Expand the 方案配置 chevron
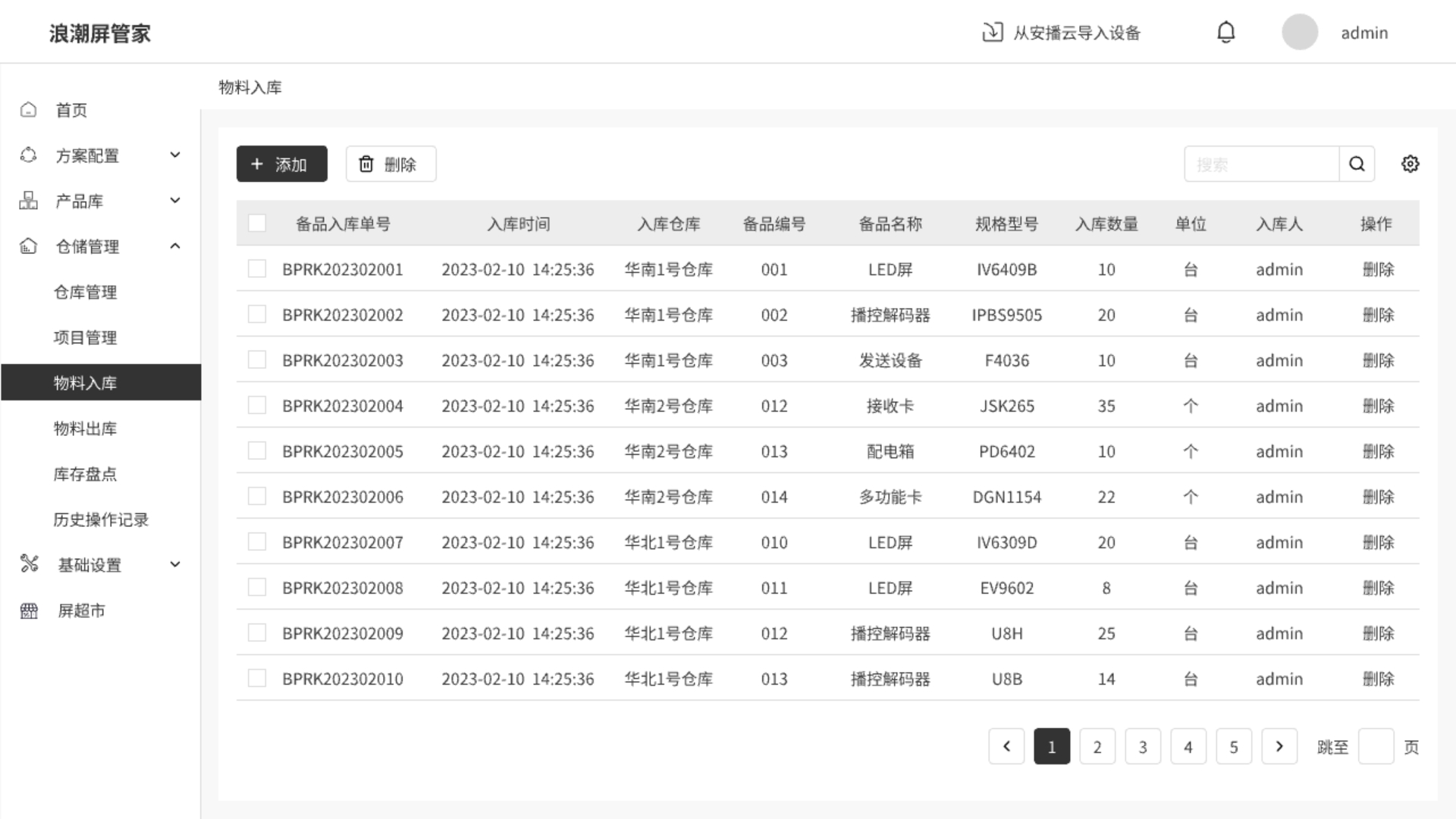 point(175,155)
